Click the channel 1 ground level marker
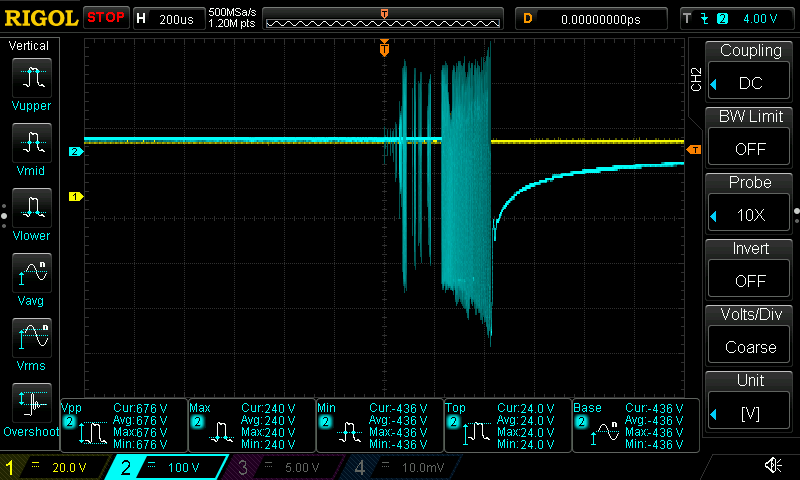 pyautogui.click(x=76, y=196)
